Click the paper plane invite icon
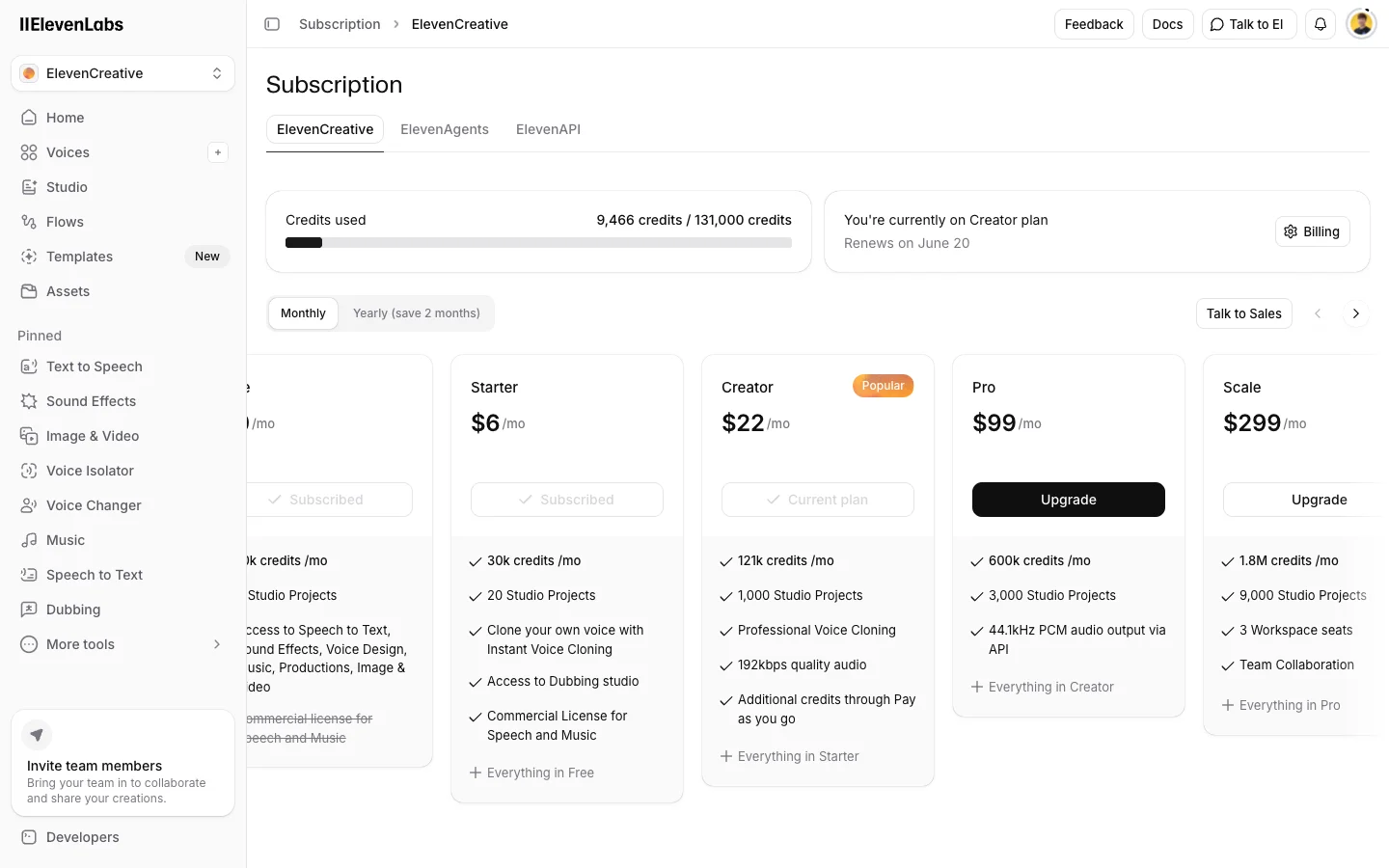Screen dimensions: 1389x868 point(37,735)
